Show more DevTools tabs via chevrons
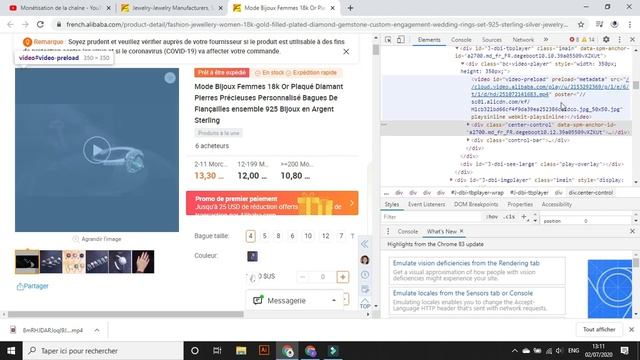Viewport: 640px width, 360px height. [x=546, y=40]
